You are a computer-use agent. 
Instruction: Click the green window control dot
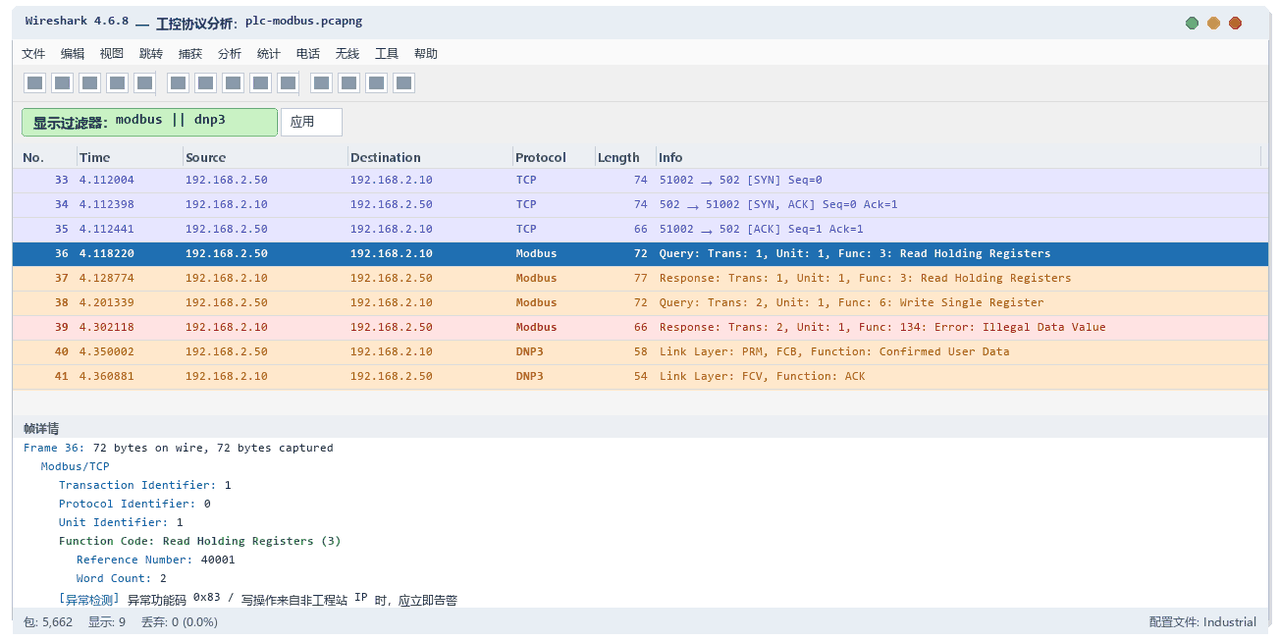tap(1192, 23)
